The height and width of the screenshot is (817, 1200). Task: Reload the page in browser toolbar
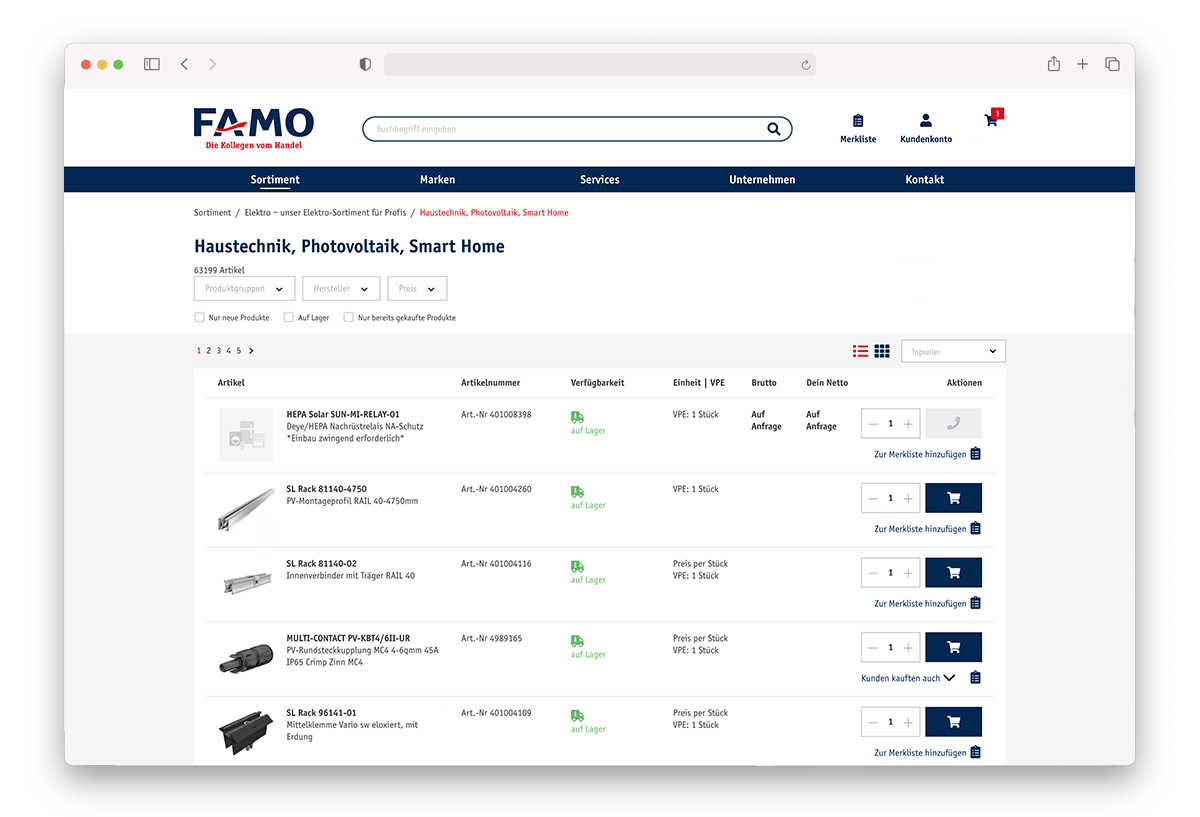pos(805,65)
